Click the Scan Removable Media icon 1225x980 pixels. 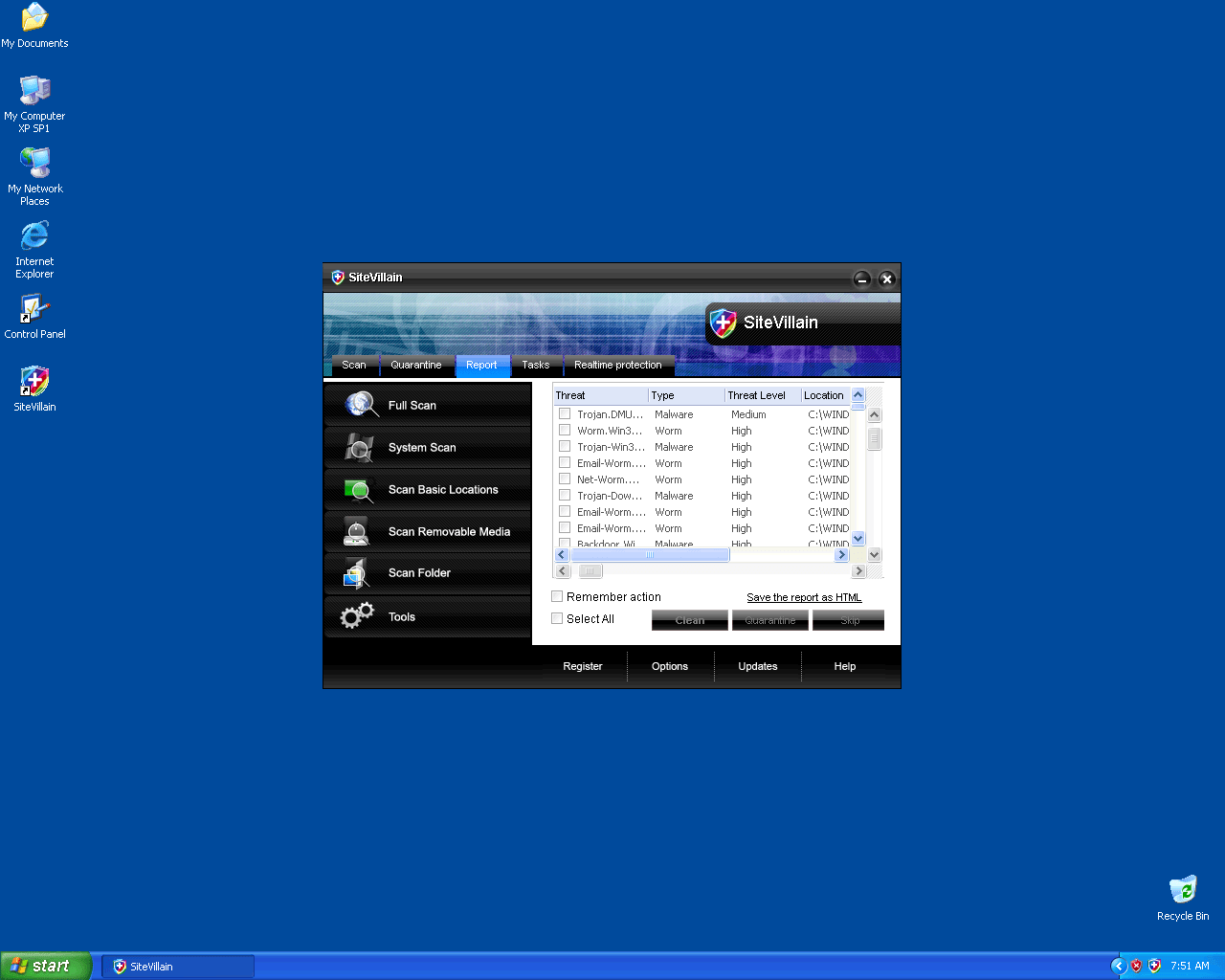[x=357, y=531]
